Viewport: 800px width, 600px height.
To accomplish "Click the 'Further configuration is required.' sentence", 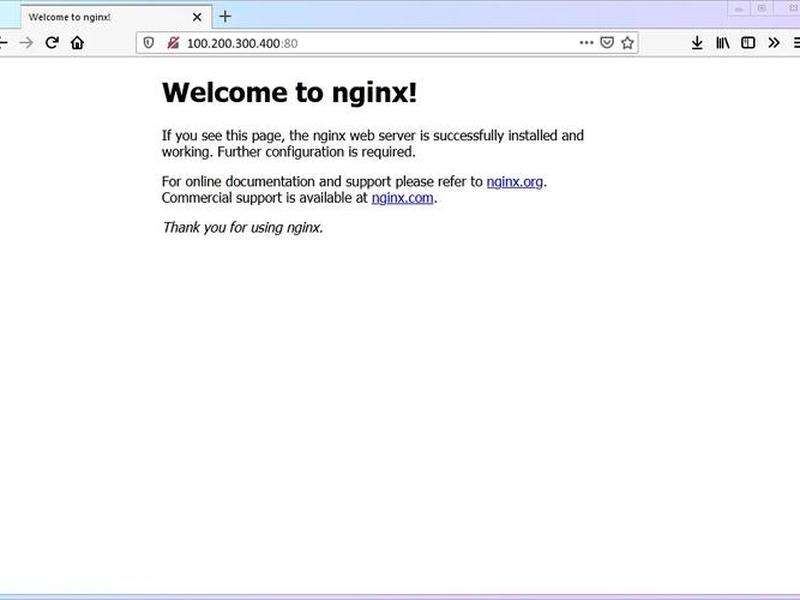I will tap(316, 152).
